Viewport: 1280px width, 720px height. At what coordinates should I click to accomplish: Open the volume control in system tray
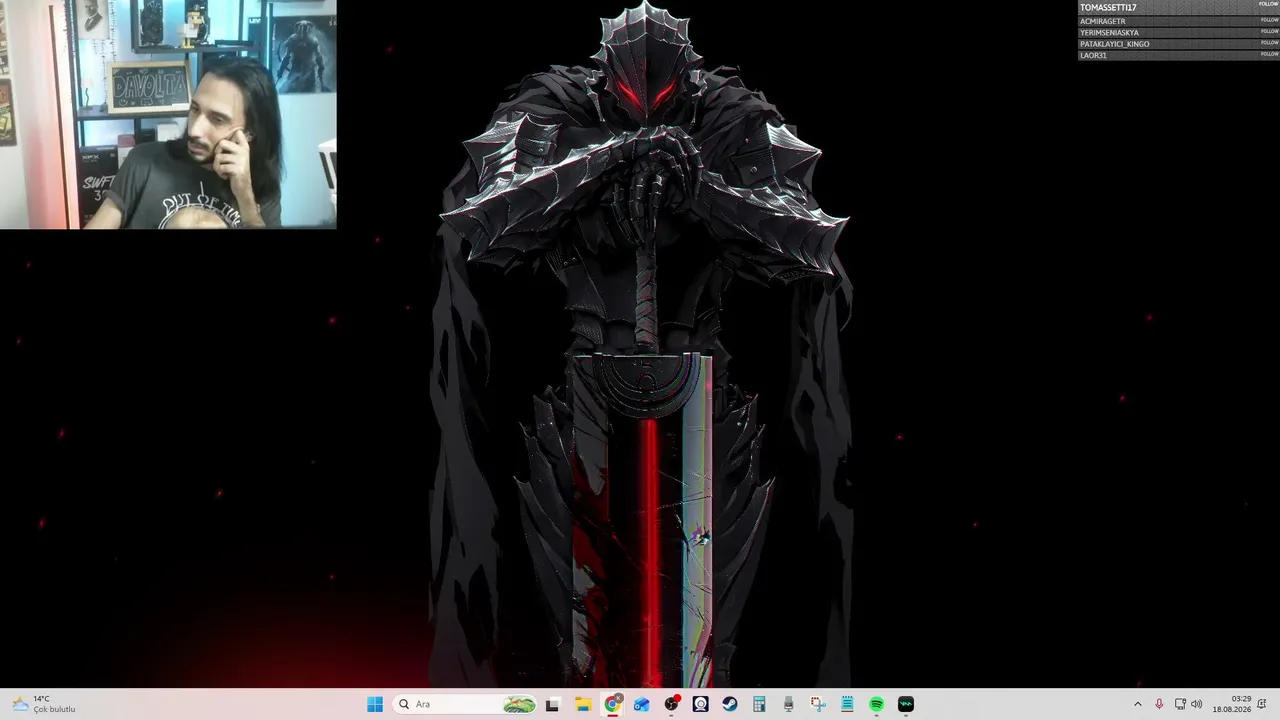(1197, 704)
